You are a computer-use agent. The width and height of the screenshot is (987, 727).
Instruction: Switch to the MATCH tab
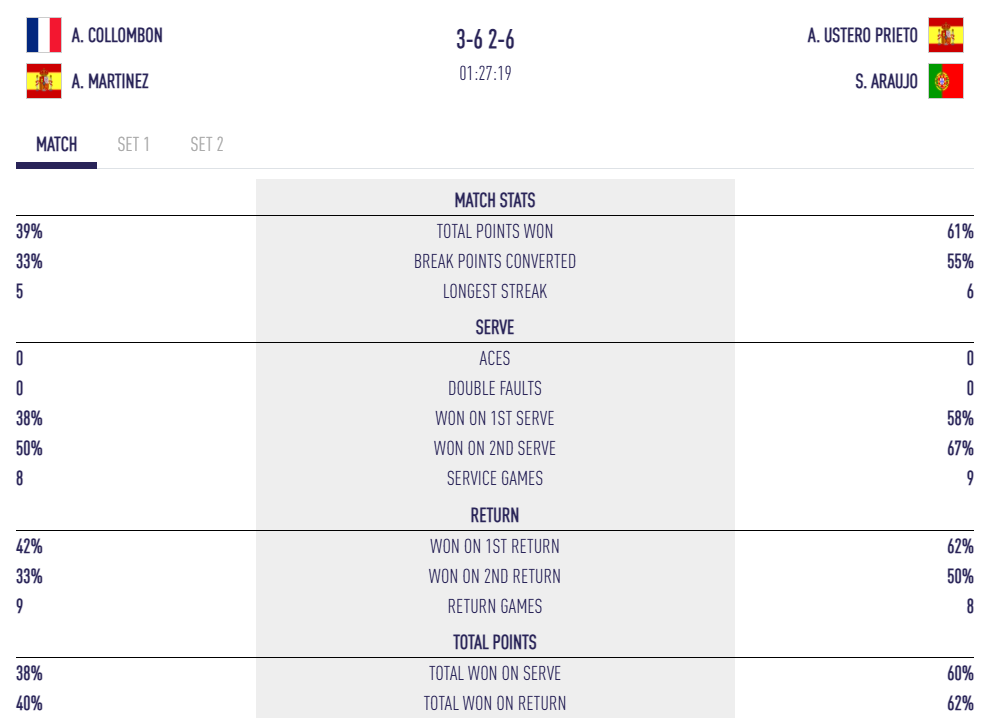pyautogui.click(x=56, y=144)
